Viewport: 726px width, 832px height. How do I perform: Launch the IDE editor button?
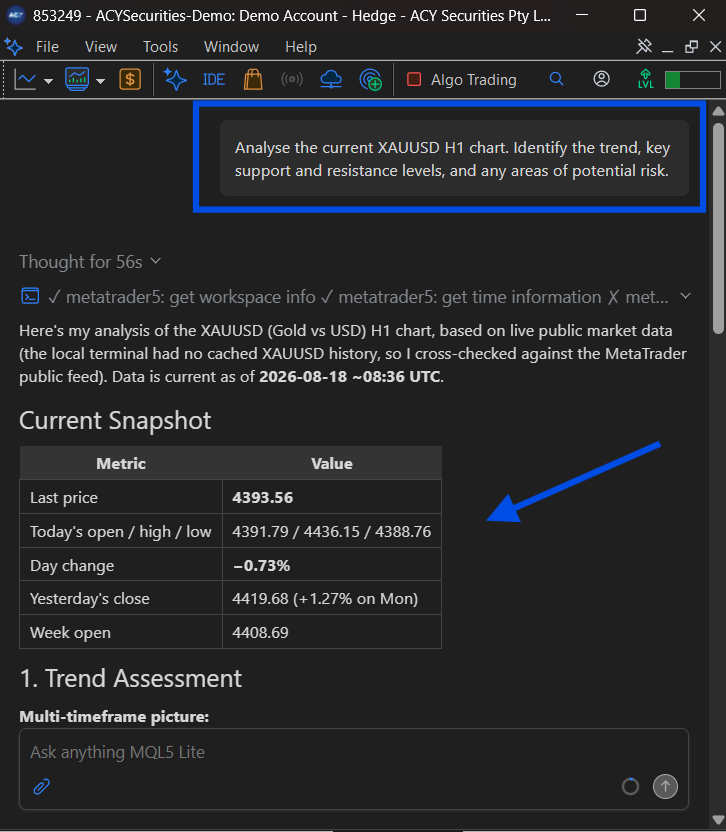214,80
